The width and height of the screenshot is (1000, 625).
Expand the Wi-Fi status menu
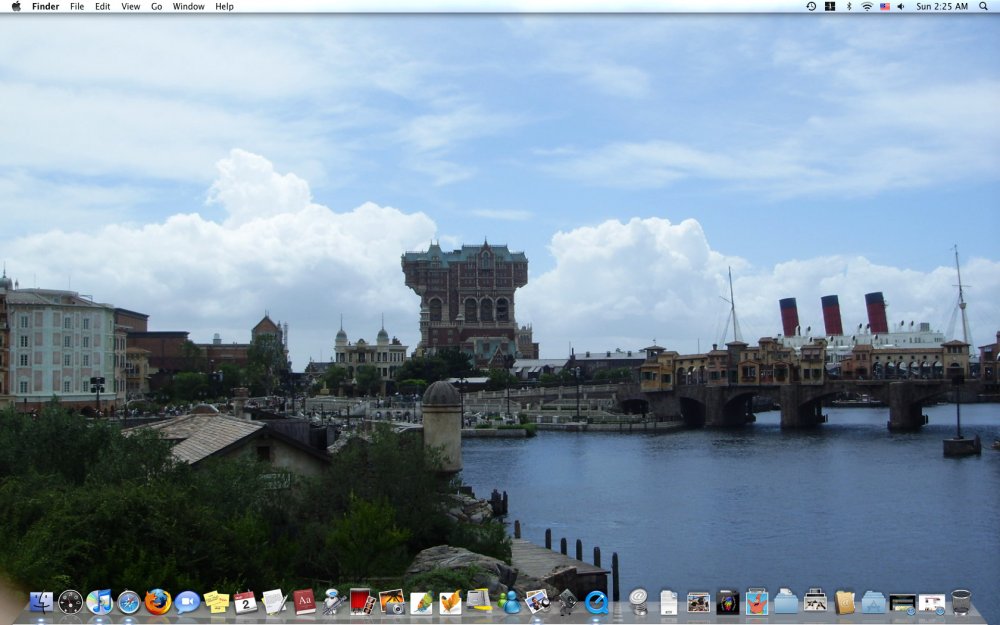(867, 6)
